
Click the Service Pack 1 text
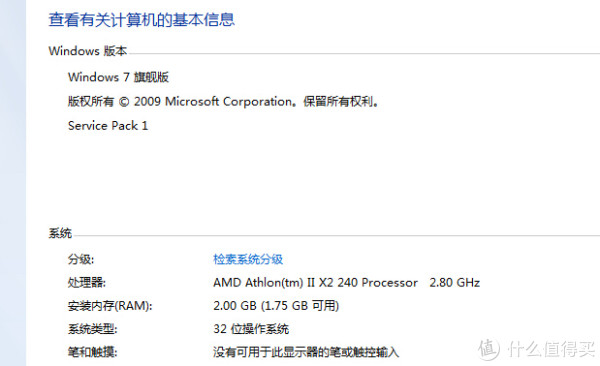pyautogui.click(x=108, y=126)
